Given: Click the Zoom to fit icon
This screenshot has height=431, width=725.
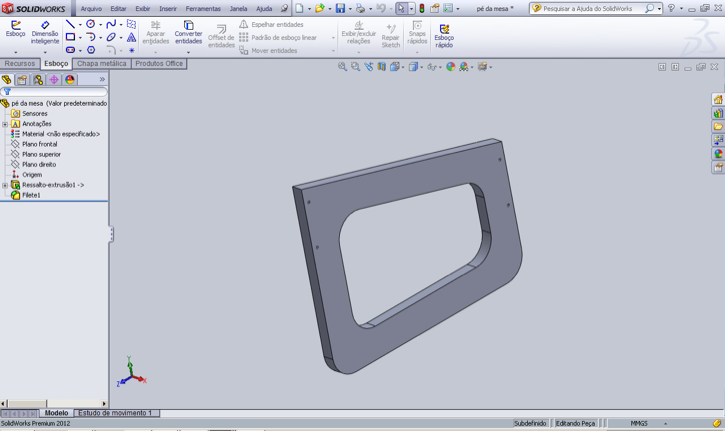Looking at the screenshot, I should 342,67.
